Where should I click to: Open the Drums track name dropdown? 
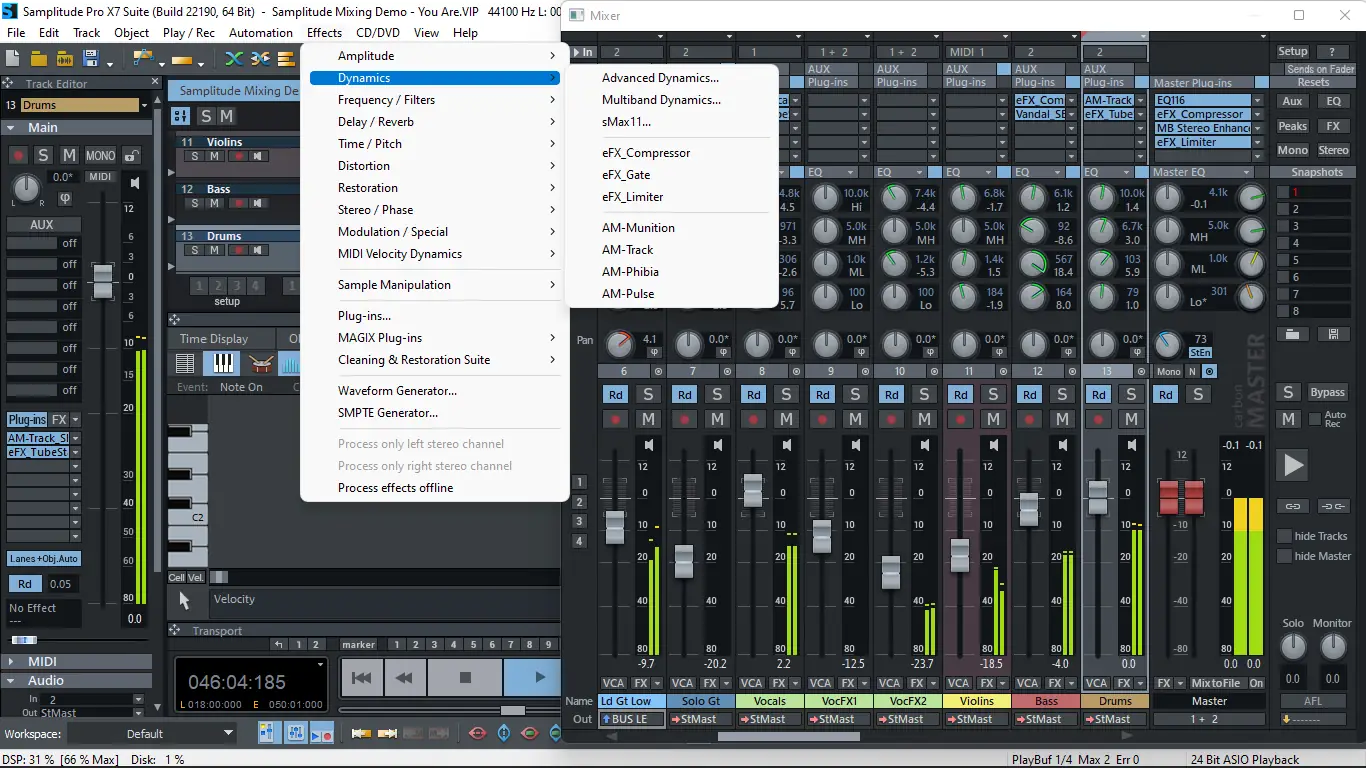[144, 105]
